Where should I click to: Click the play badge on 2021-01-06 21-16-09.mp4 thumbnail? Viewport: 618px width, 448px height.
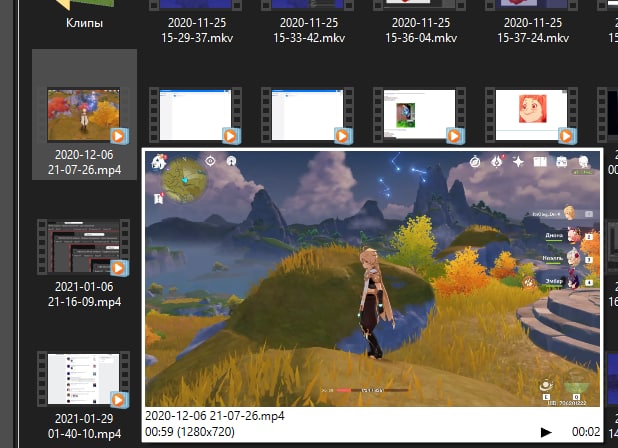coord(119,268)
